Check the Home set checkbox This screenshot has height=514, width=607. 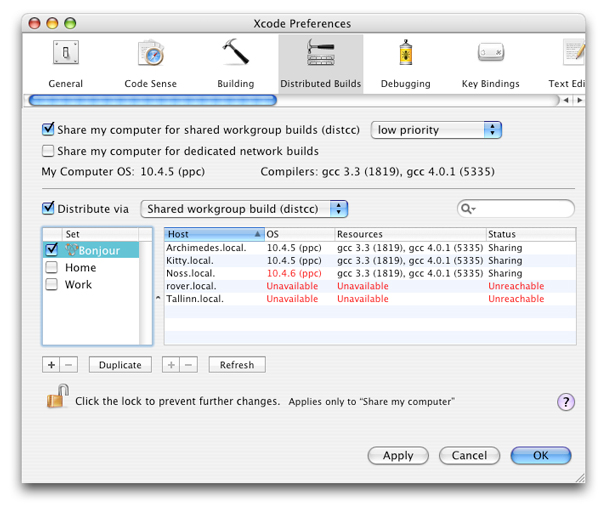click(x=51, y=267)
